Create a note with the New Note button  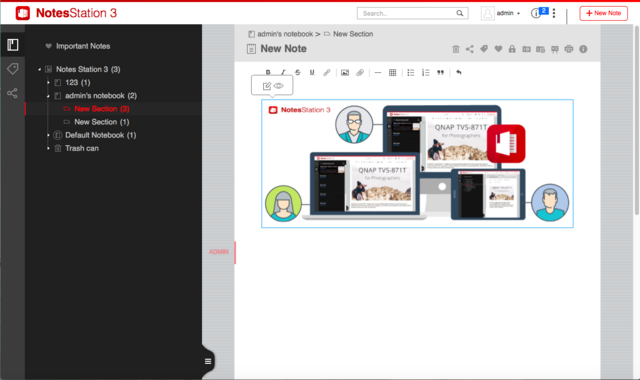(x=603, y=13)
